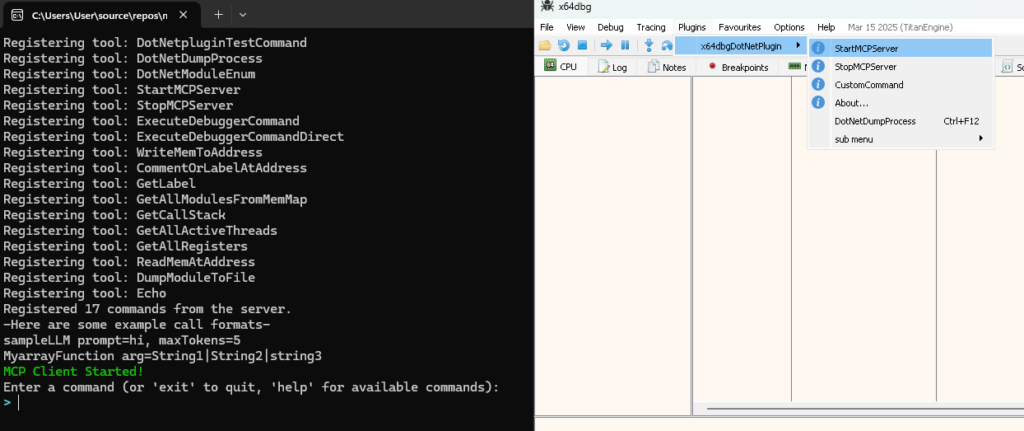Open About... in the plugin submenu
The height and width of the screenshot is (431, 1024).
pyautogui.click(x=901, y=103)
